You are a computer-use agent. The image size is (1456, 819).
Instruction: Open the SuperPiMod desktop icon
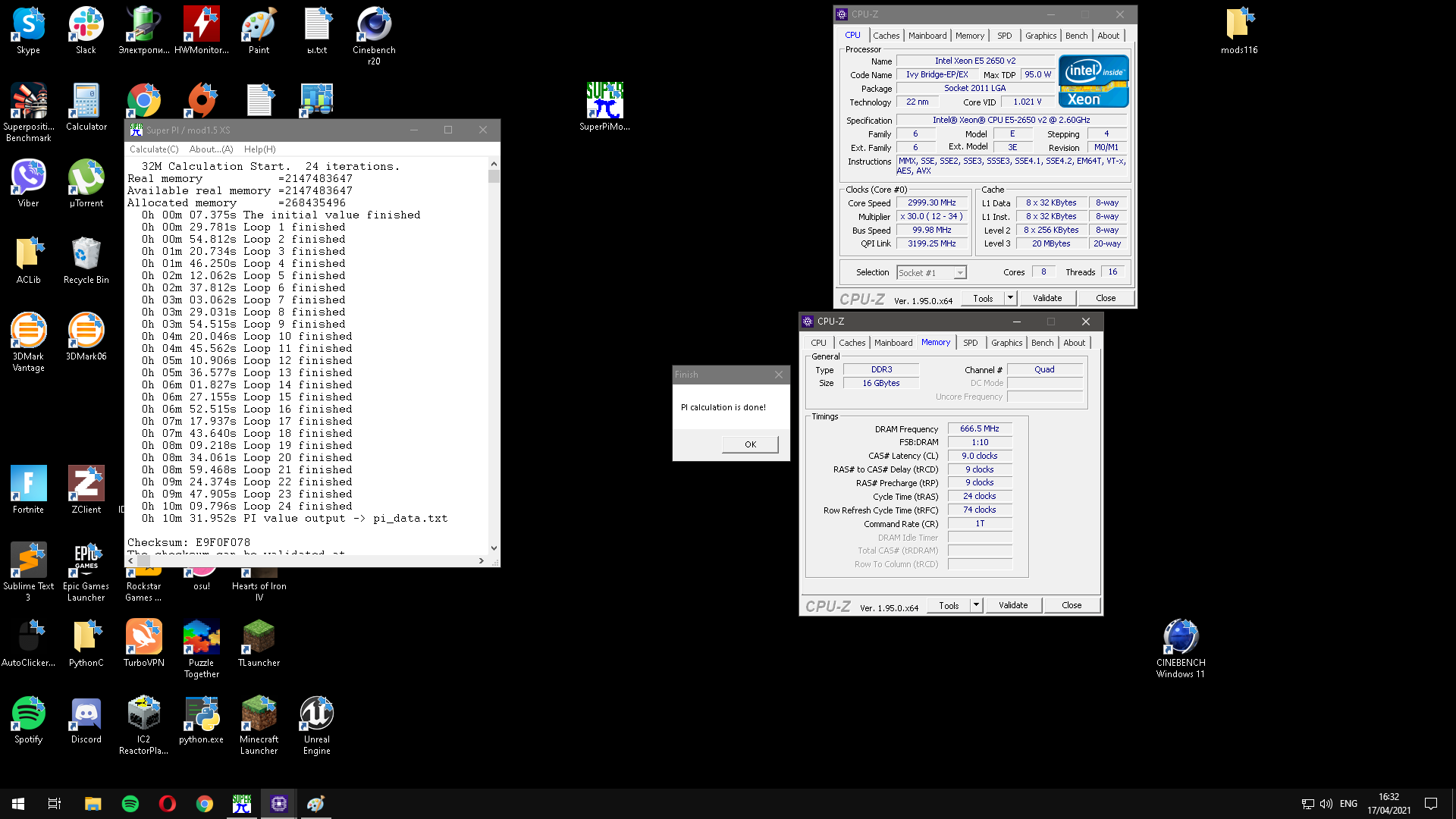(x=604, y=107)
